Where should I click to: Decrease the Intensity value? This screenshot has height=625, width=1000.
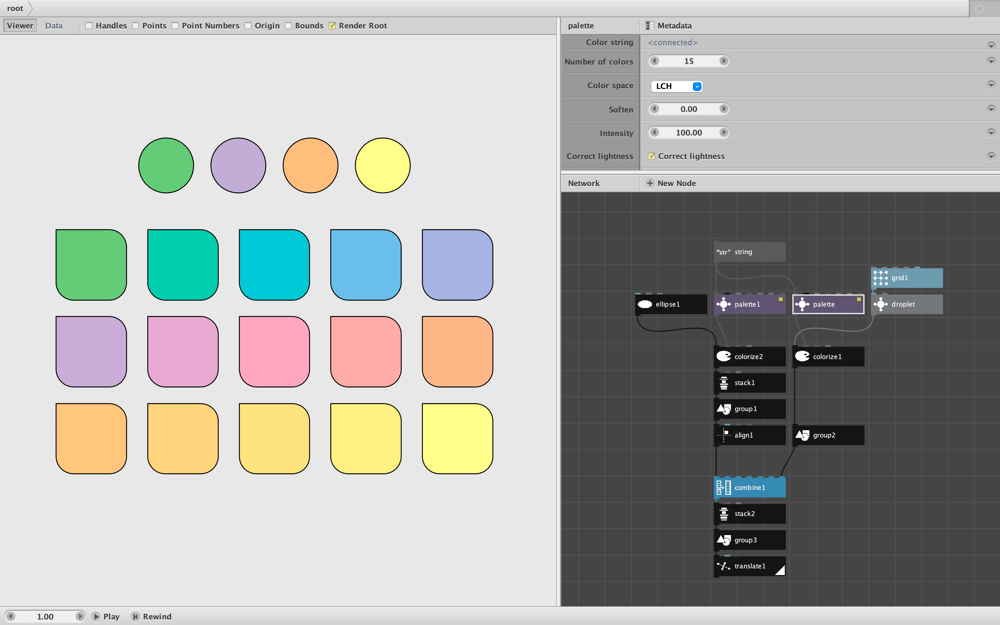(x=654, y=133)
